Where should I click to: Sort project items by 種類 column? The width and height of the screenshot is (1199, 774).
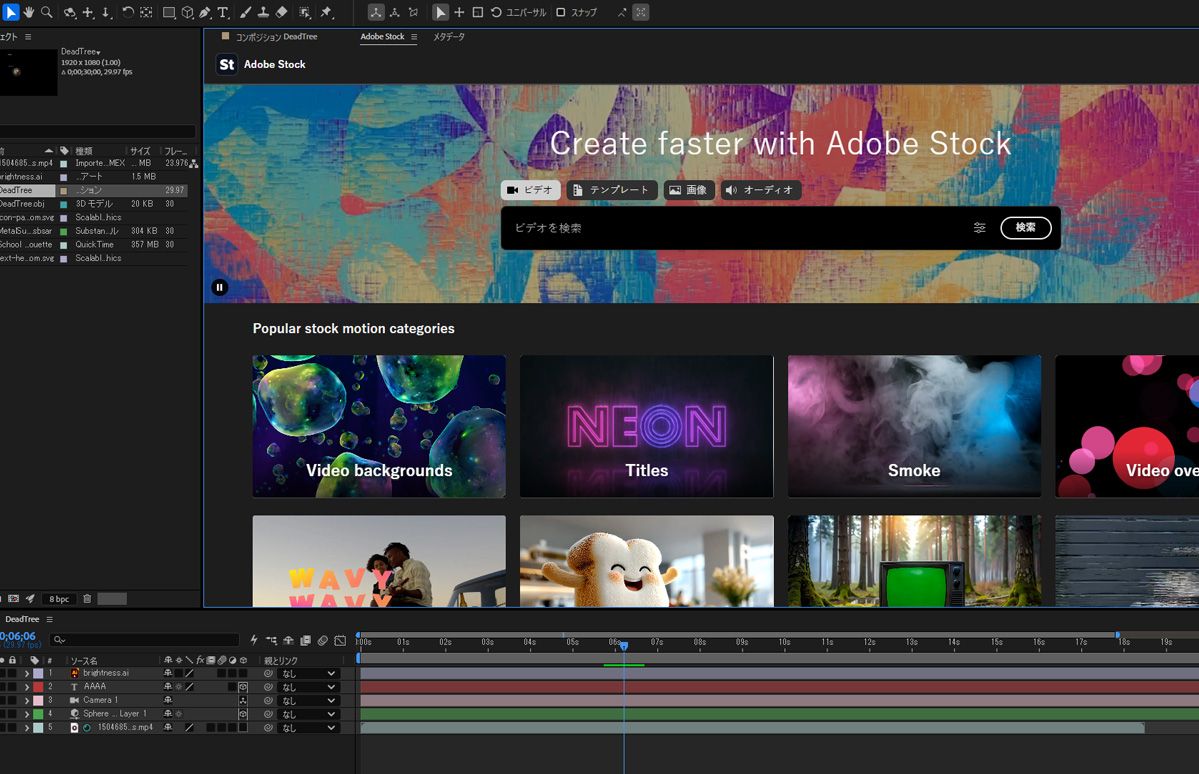[x=84, y=151]
